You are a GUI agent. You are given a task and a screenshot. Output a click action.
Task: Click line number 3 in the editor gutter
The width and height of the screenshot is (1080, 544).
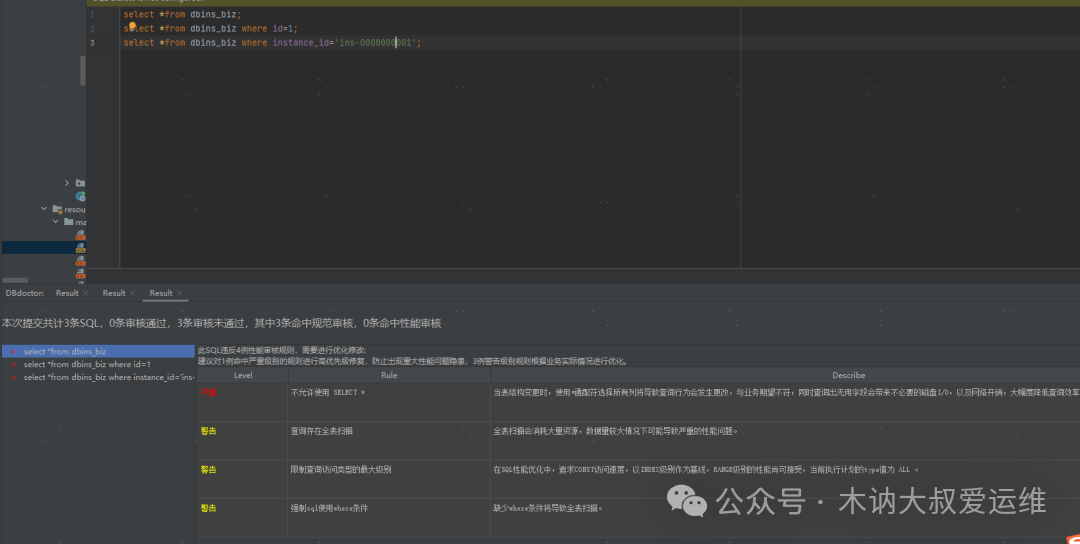[92, 43]
